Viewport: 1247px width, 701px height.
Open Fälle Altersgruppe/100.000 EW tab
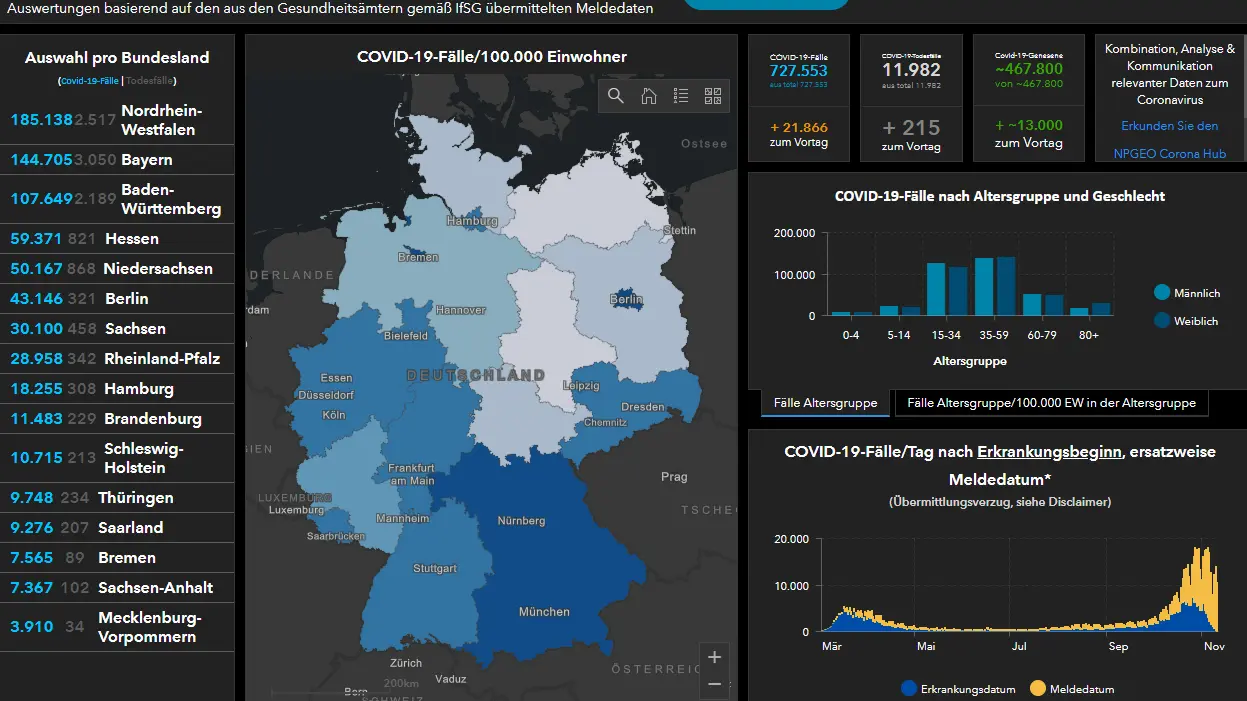[1051, 403]
